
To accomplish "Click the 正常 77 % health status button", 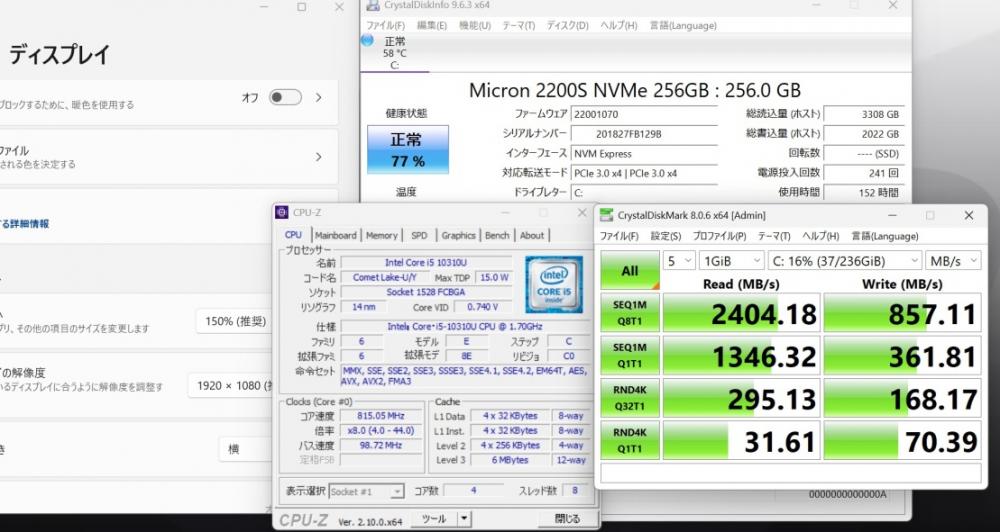I will (408, 149).
